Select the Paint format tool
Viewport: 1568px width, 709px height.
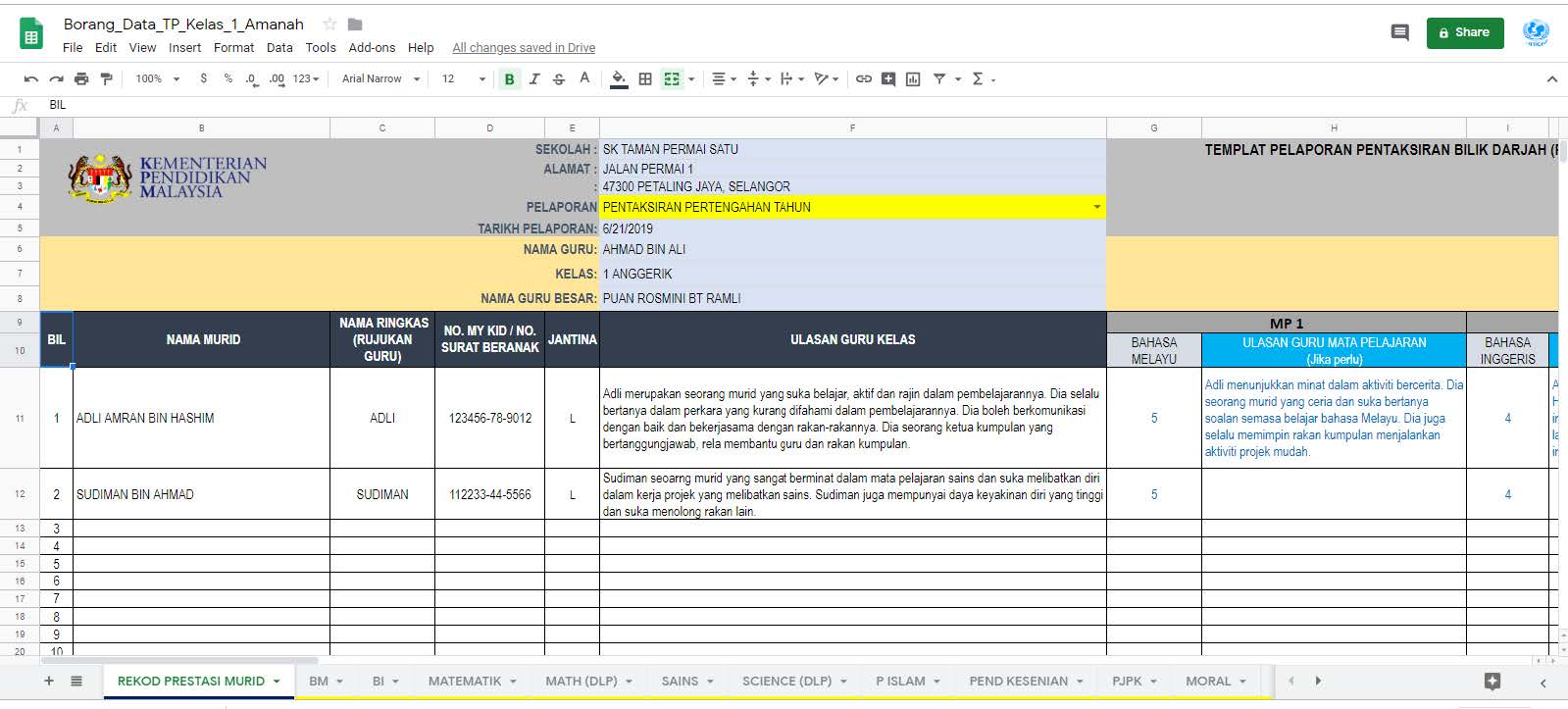106,78
